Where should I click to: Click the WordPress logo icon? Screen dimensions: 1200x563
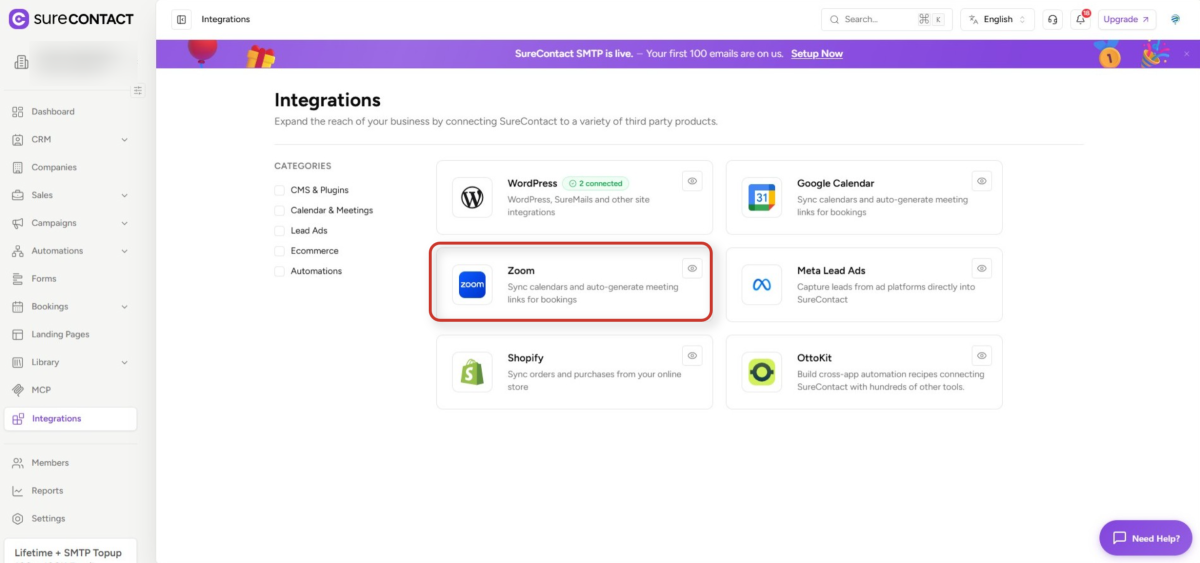click(x=472, y=198)
